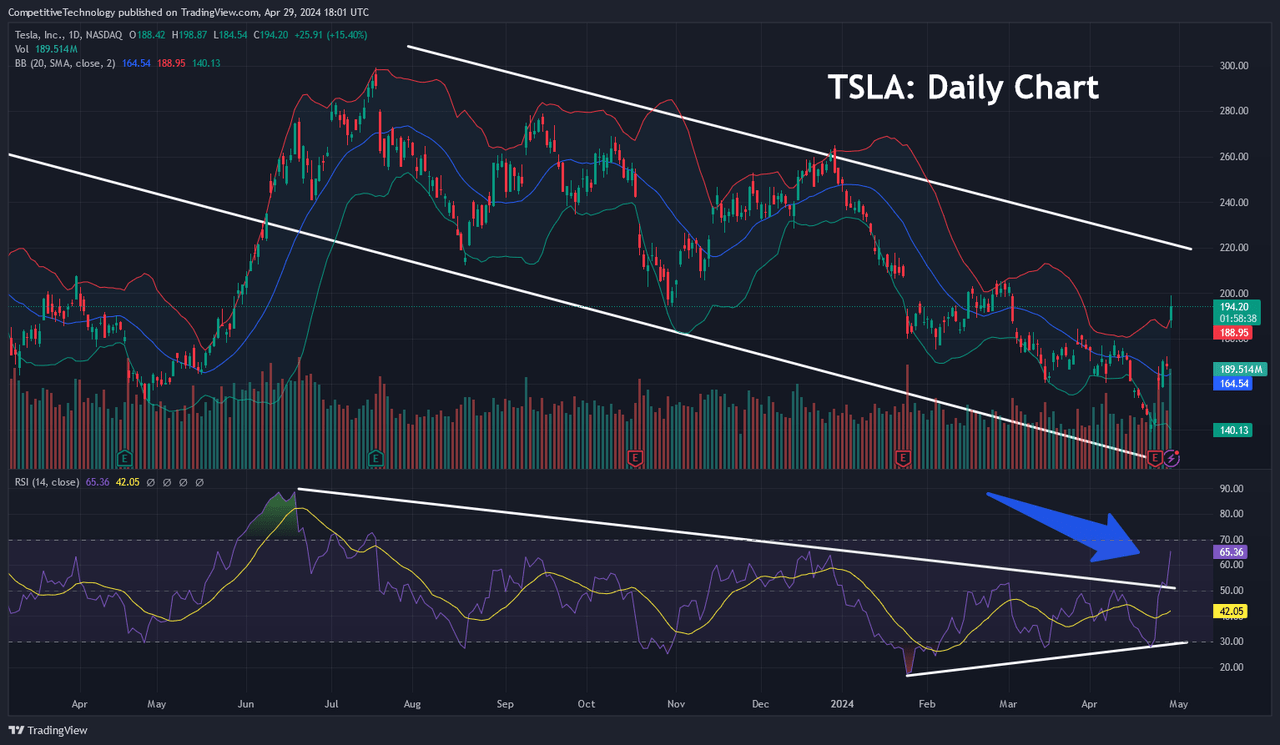
Task: Click the 240.00 price axis tick
Action: tap(1234, 202)
